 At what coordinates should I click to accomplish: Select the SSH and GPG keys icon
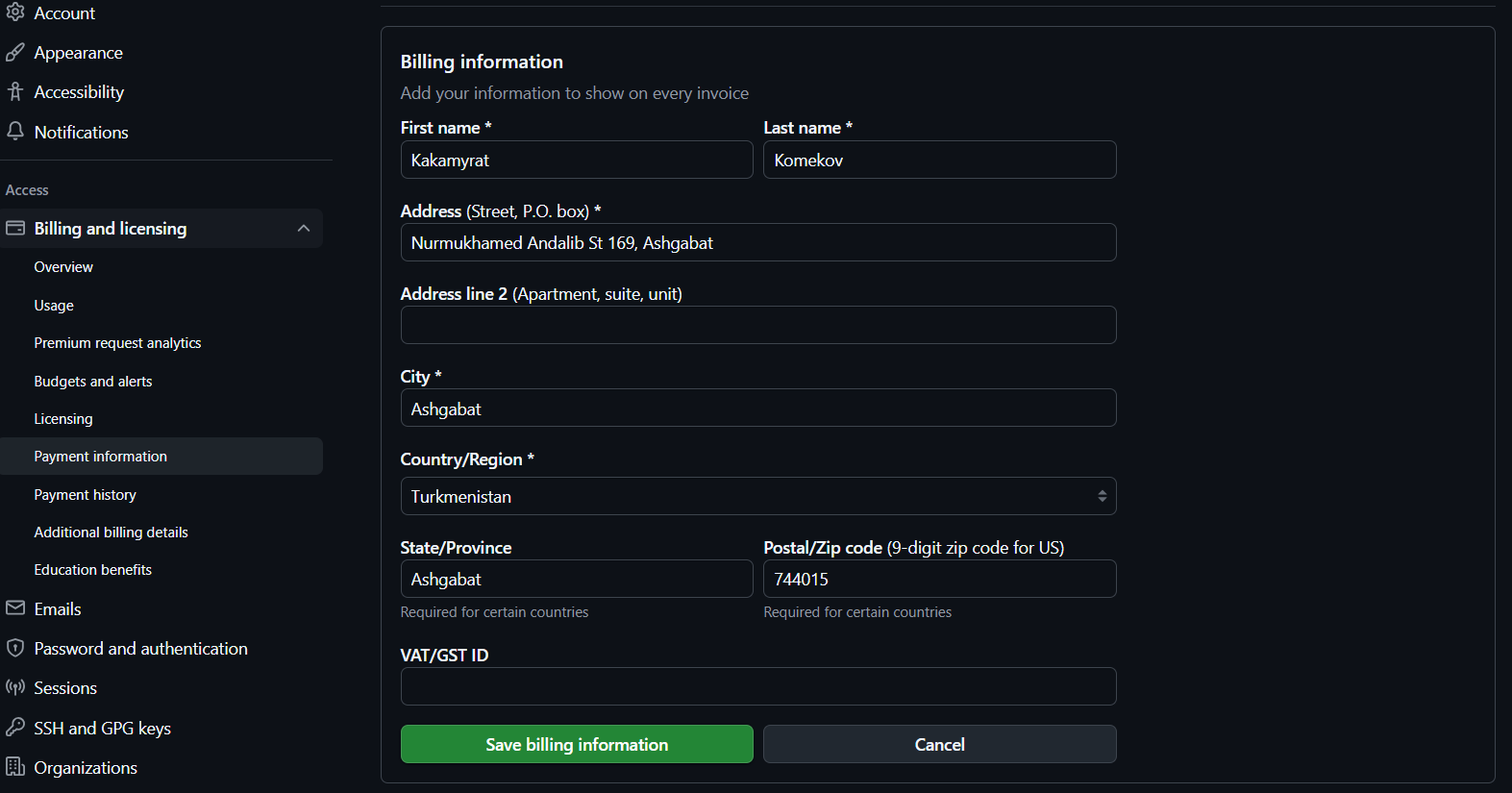pos(15,728)
